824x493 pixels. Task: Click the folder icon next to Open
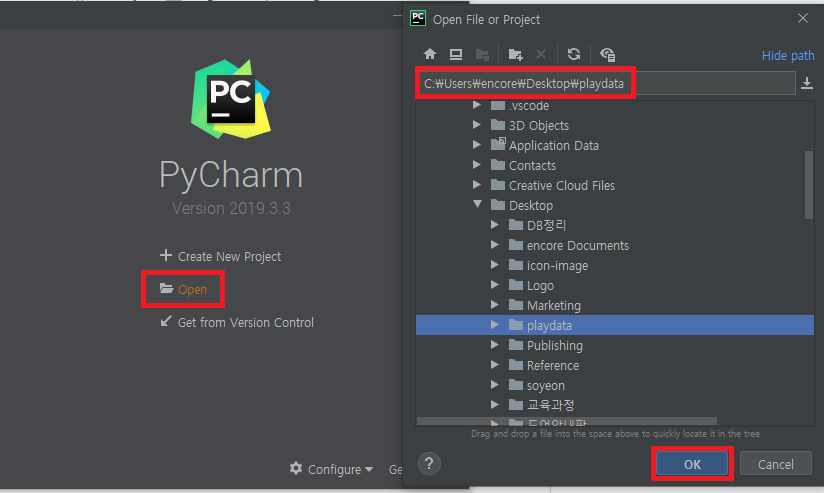click(167, 289)
